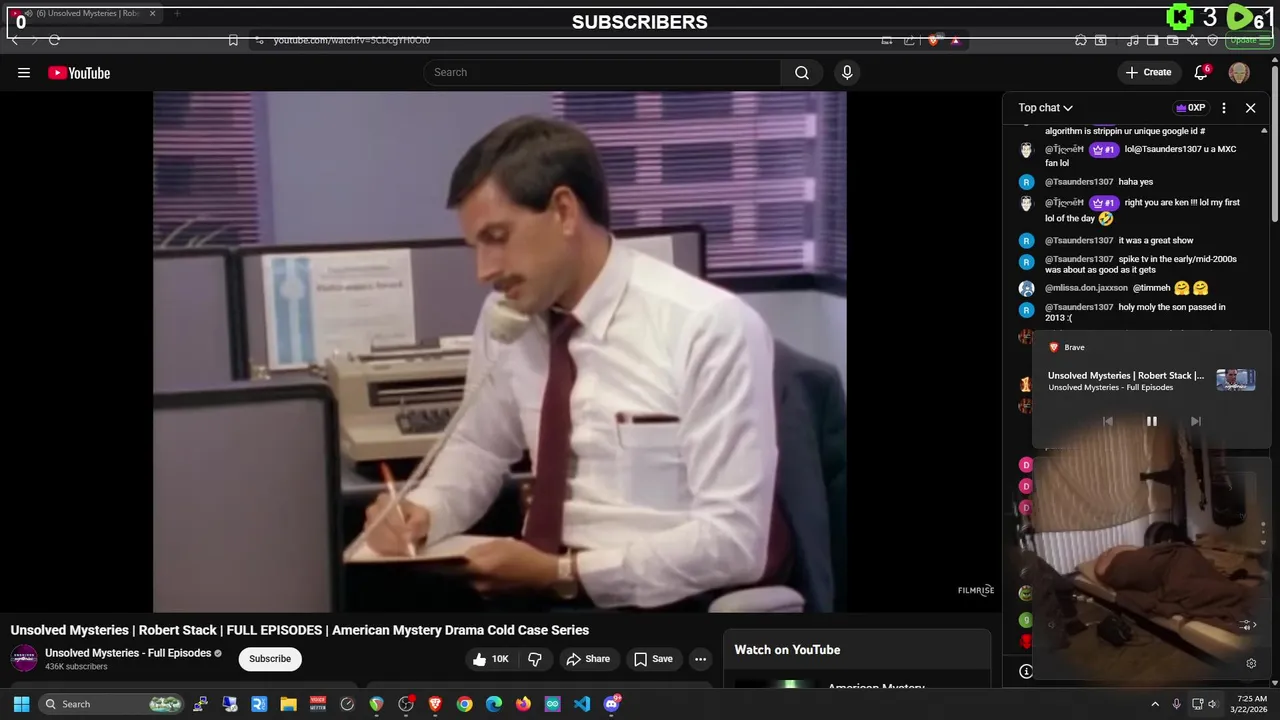Open the YouTube hamburger guide menu
Viewport: 1280px width, 720px height.
point(24,72)
